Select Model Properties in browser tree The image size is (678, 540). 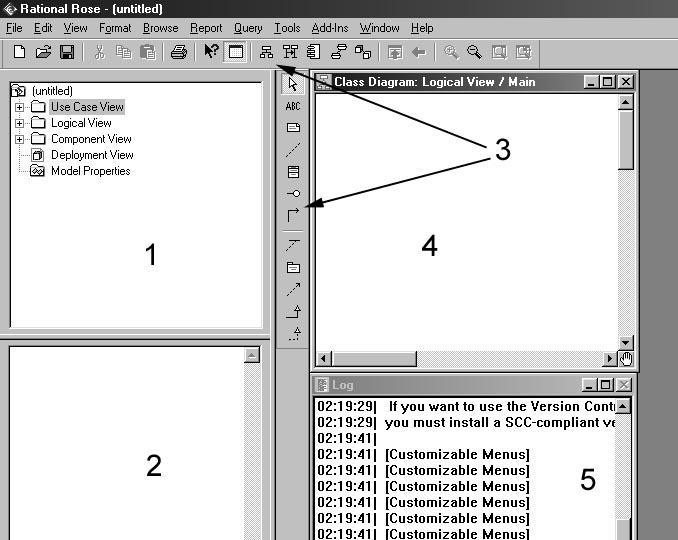point(90,171)
